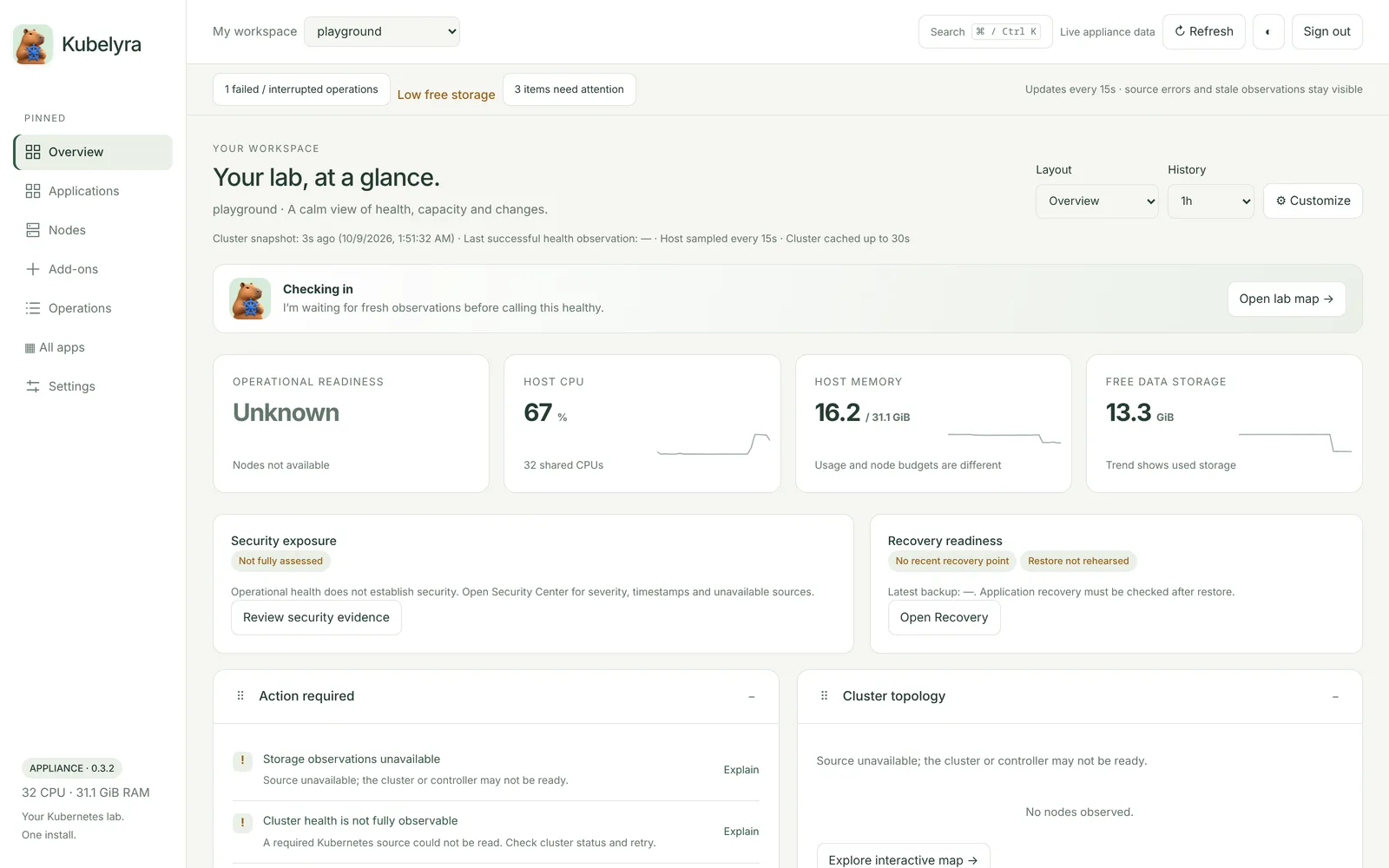The image size is (1389, 868).
Task: Change the History 1h dropdown
Action: (1211, 201)
